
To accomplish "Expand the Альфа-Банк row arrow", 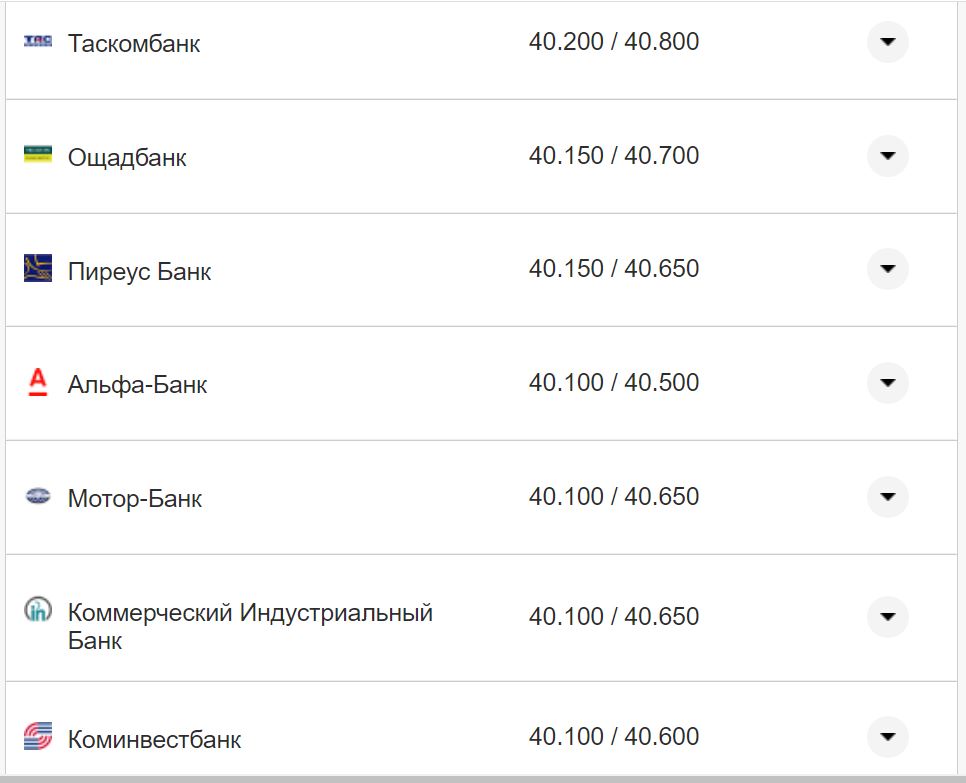I will pos(887,383).
